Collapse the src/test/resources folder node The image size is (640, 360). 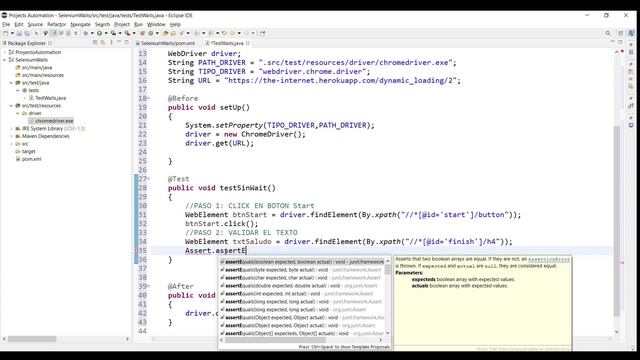click(11, 106)
